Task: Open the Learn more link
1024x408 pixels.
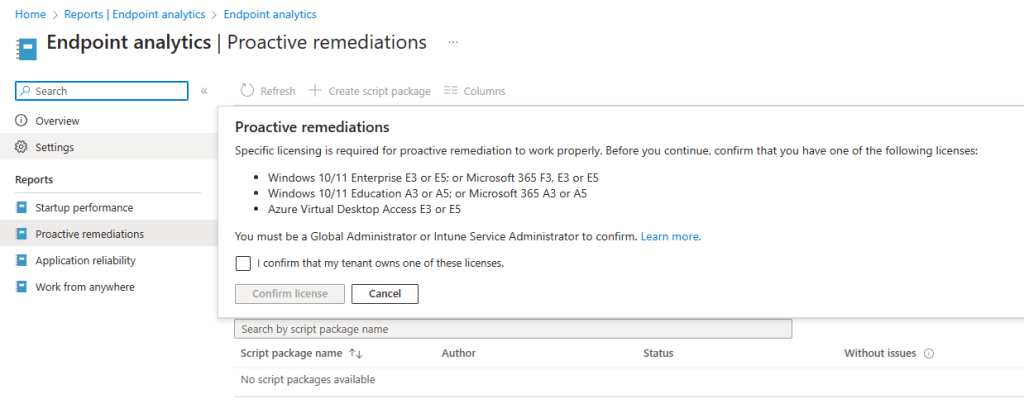Action: [671, 237]
